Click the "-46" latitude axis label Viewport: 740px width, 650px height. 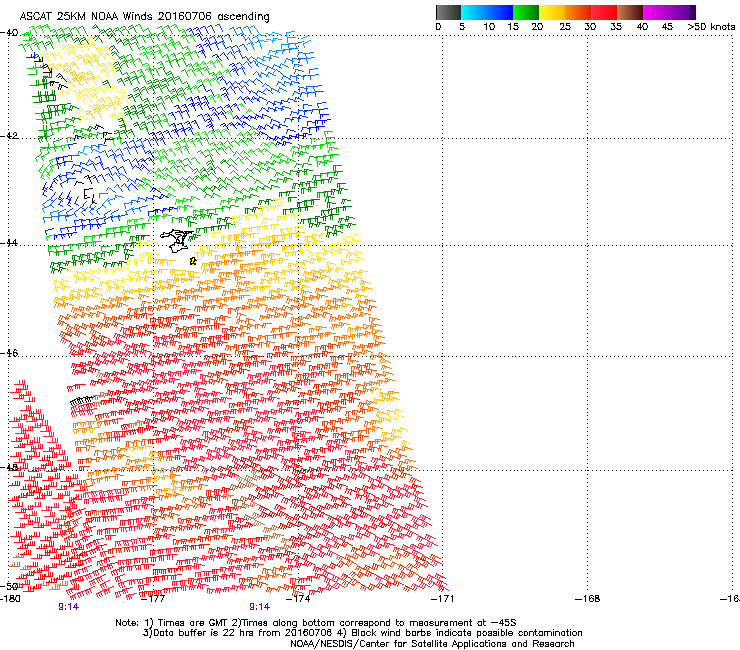click(x=9, y=353)
